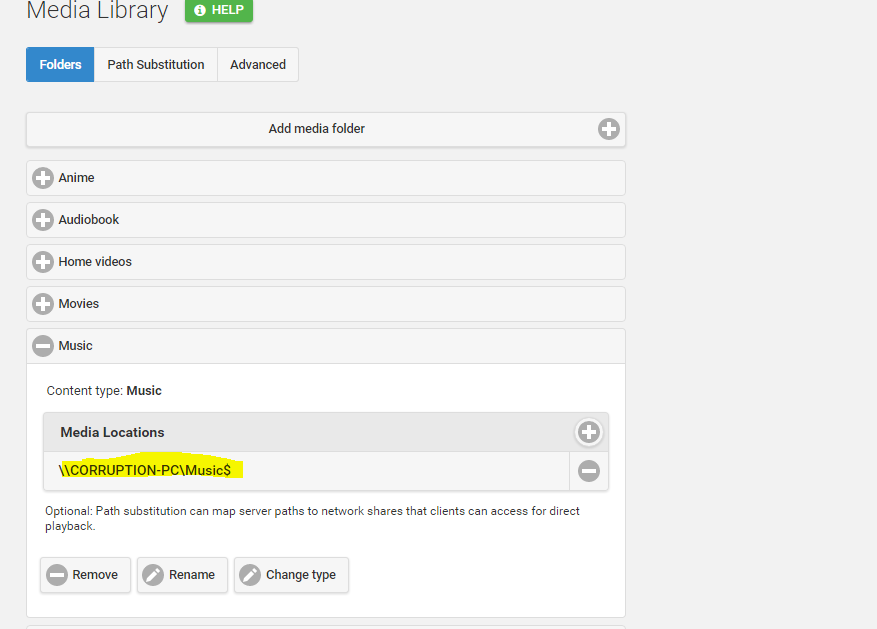Change type of the Music folder

pos(291,575)
